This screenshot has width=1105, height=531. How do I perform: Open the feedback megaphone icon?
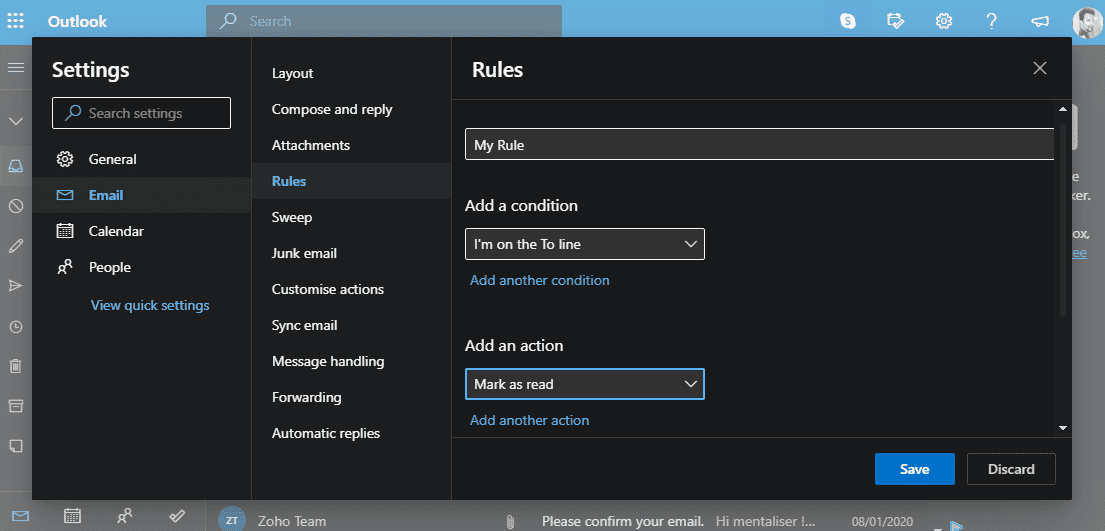point(1039,21)
